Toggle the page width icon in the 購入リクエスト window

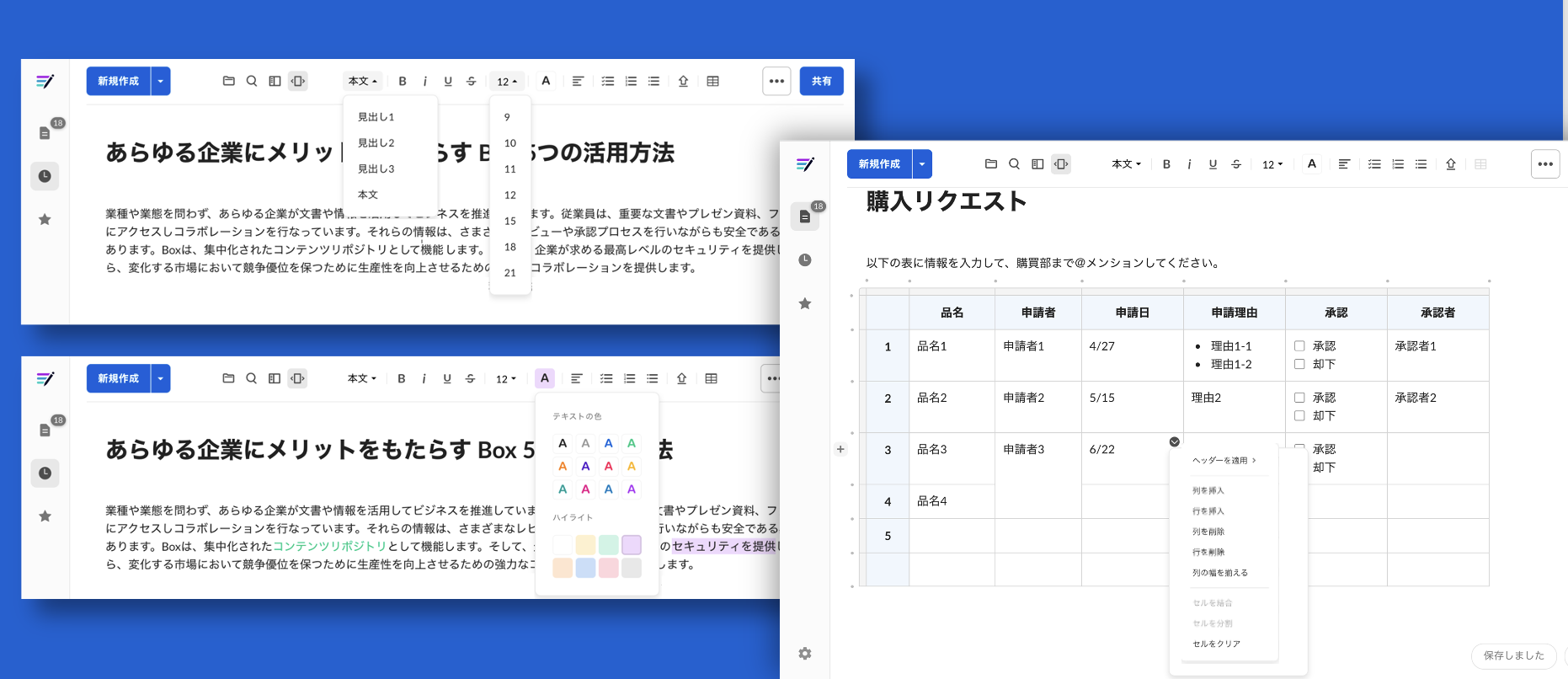1061,164
